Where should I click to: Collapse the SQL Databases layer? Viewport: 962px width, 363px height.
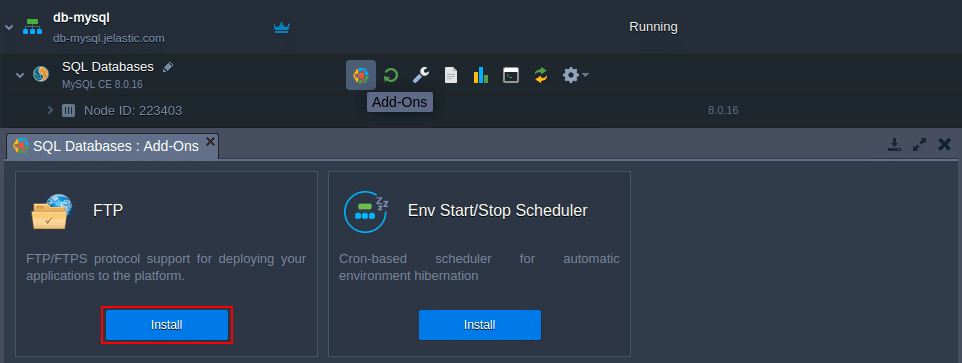20,75
